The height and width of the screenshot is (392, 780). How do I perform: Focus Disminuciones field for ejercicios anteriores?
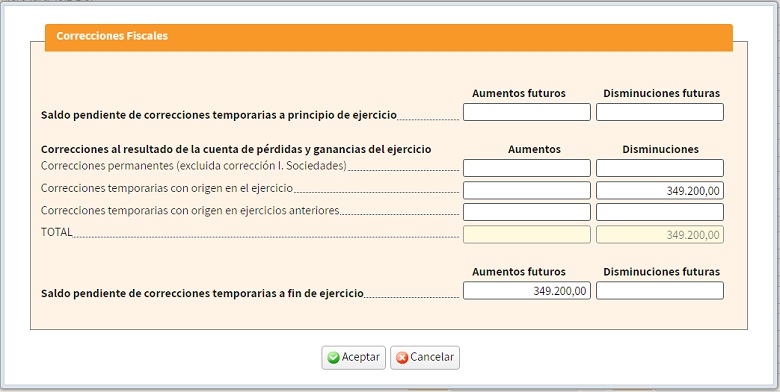[x=660, y=212]
